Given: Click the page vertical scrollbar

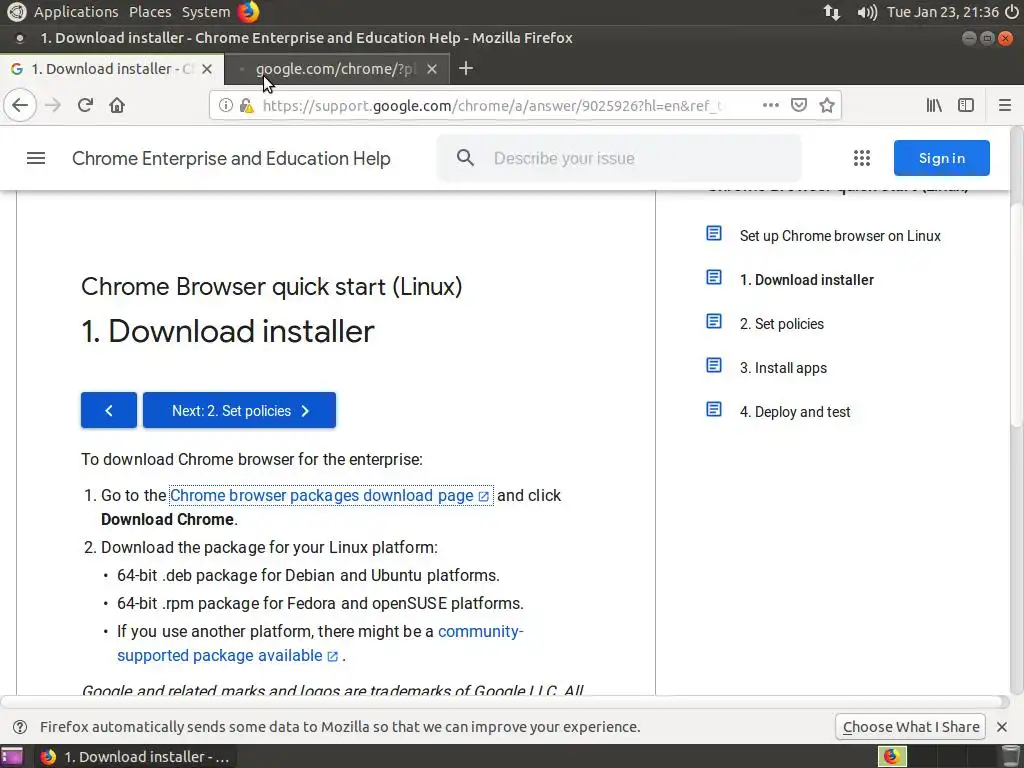Looking at the screenshot, I should click(1016, 313).
